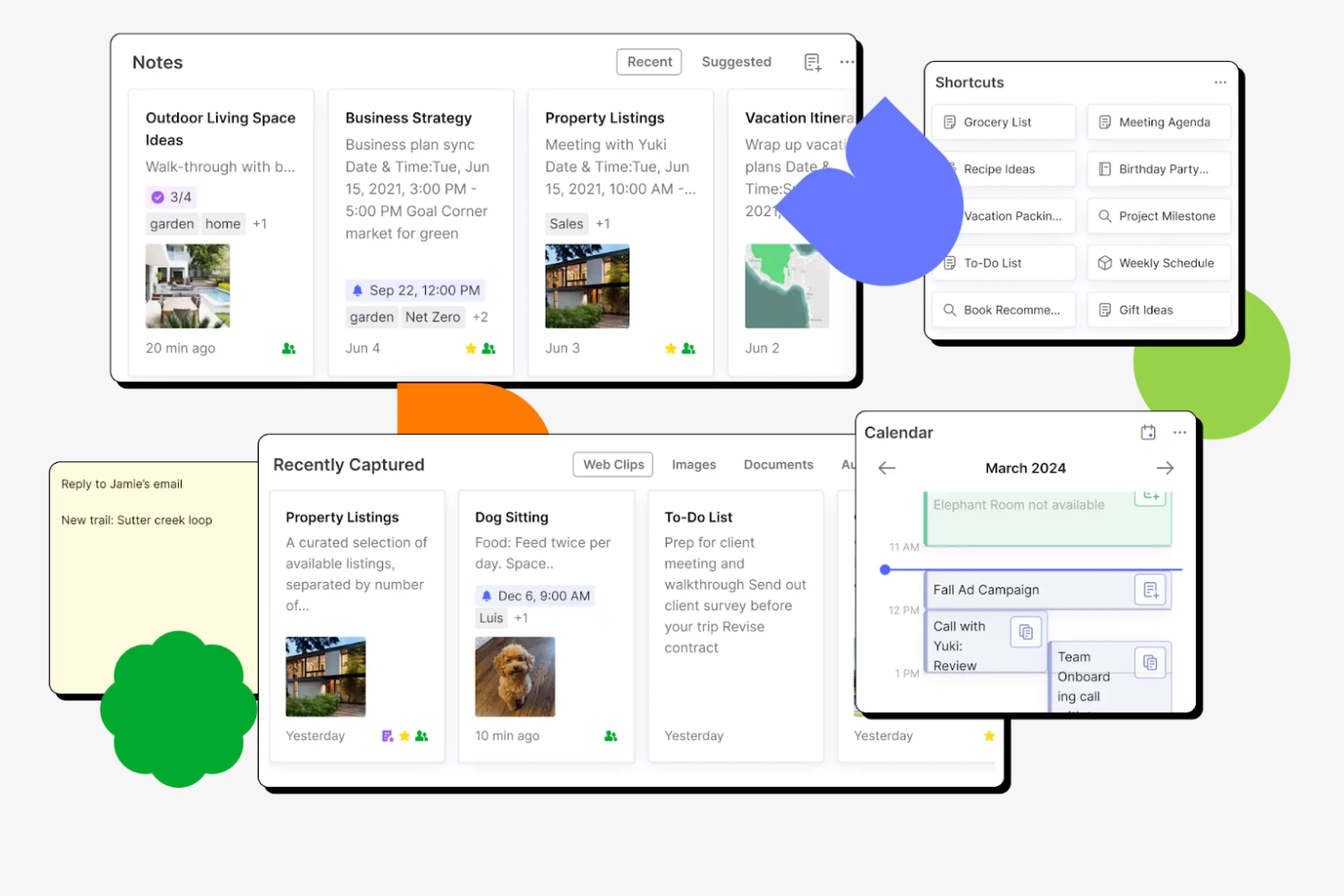Viewport: 1344px width, 896px height.
Task: Go to previous month with the back arrow
Action: [885, 468]
